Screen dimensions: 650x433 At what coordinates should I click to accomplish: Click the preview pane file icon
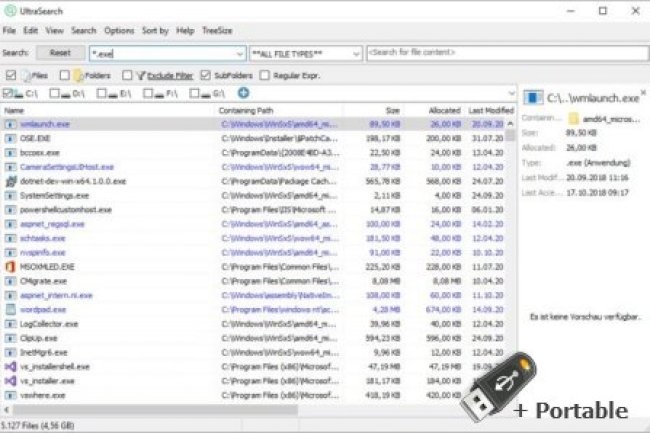[532, 98]
